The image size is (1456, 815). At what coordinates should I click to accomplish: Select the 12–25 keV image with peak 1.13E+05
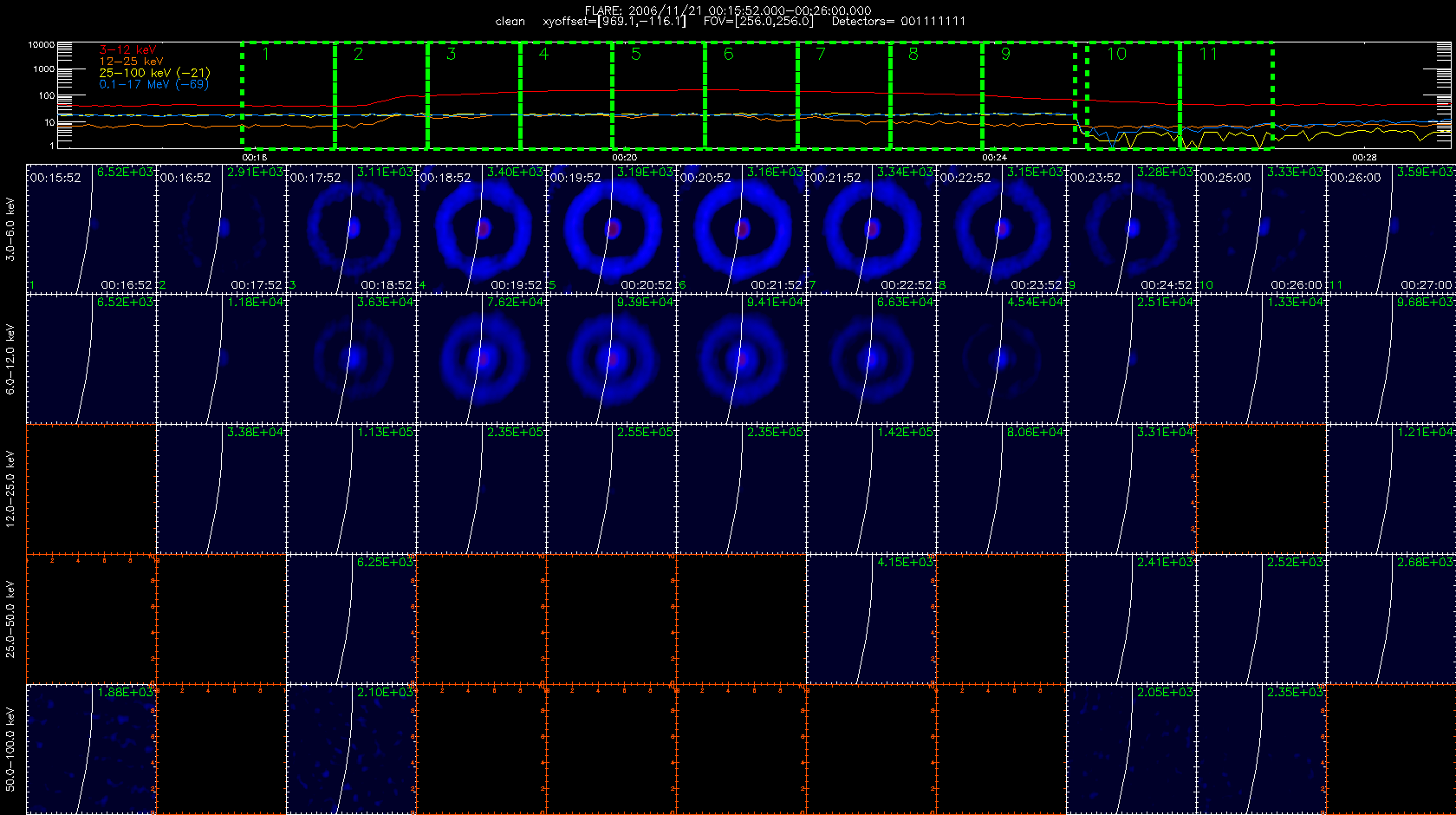[351, 489]
